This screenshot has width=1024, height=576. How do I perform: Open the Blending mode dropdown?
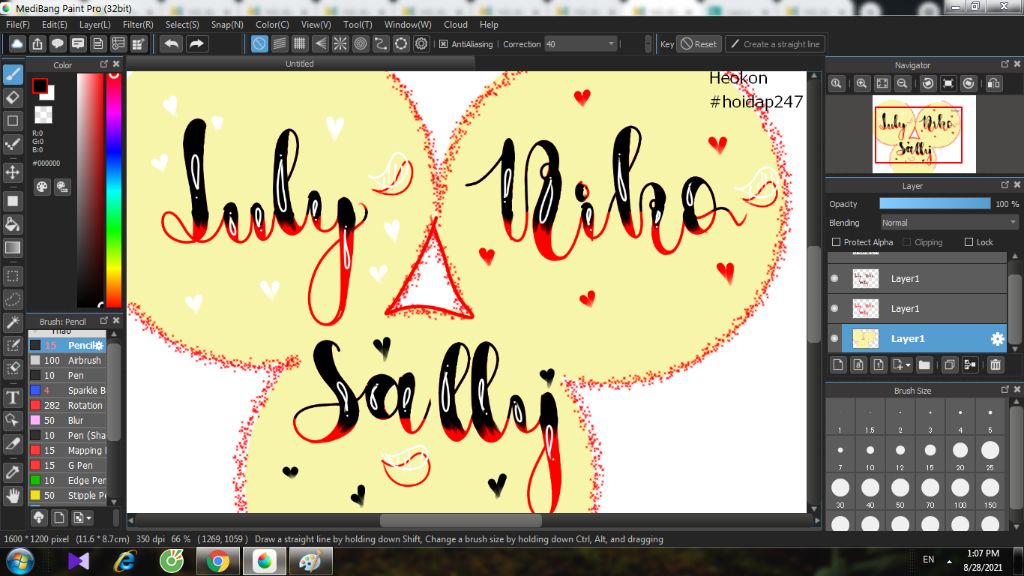949,223
